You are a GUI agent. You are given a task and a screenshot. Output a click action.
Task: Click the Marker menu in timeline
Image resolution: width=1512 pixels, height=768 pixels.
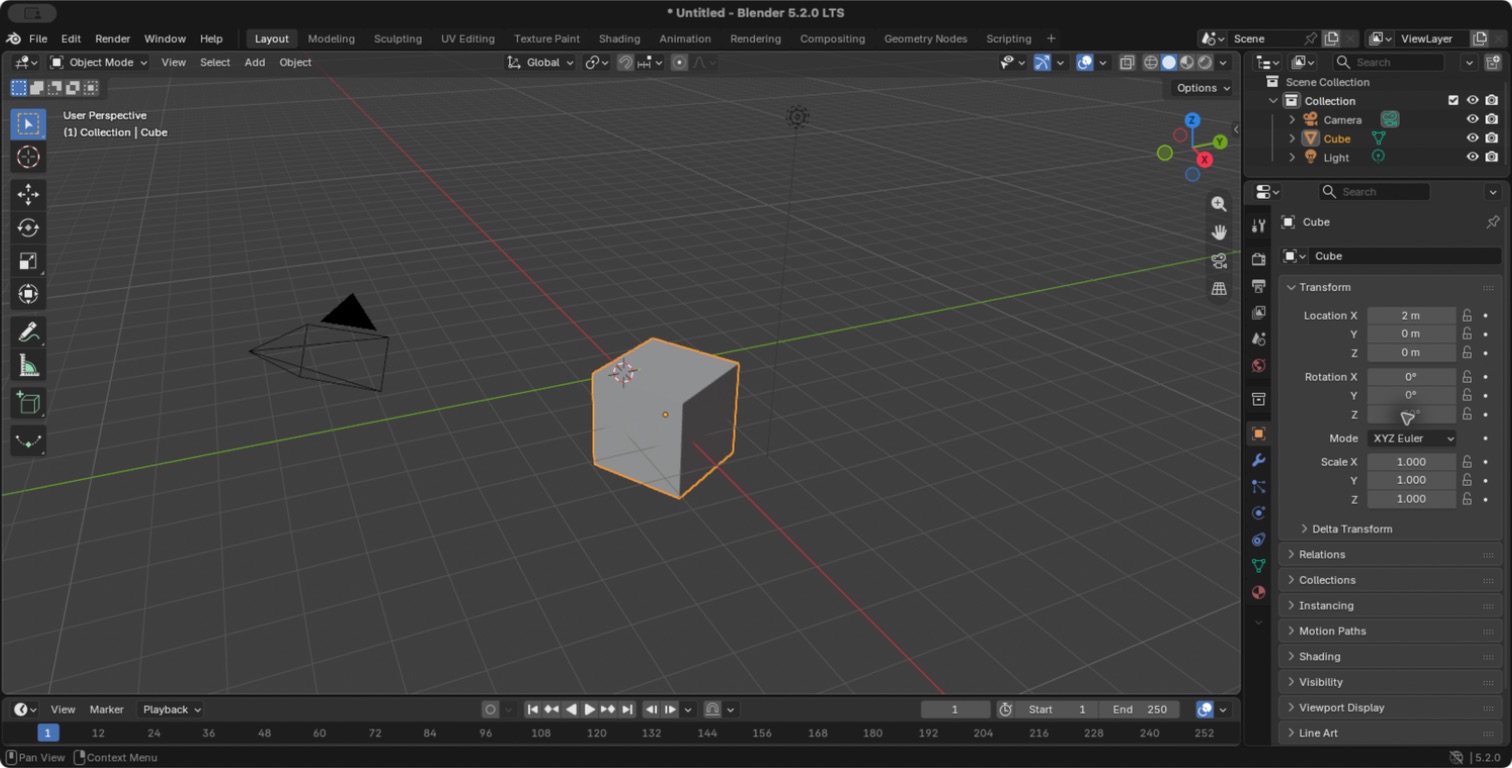[x=107, y=709]
